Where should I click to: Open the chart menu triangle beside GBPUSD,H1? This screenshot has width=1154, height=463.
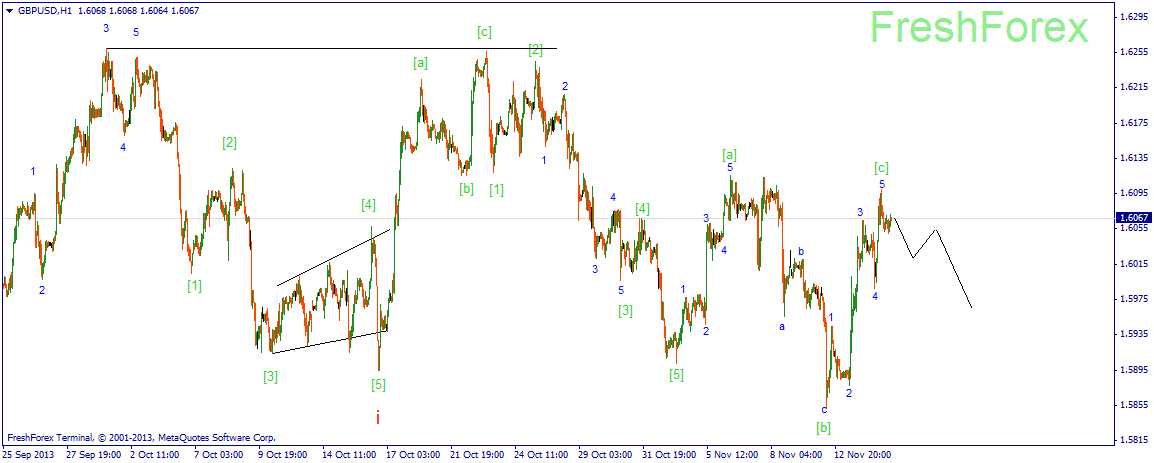coord(8,11)
